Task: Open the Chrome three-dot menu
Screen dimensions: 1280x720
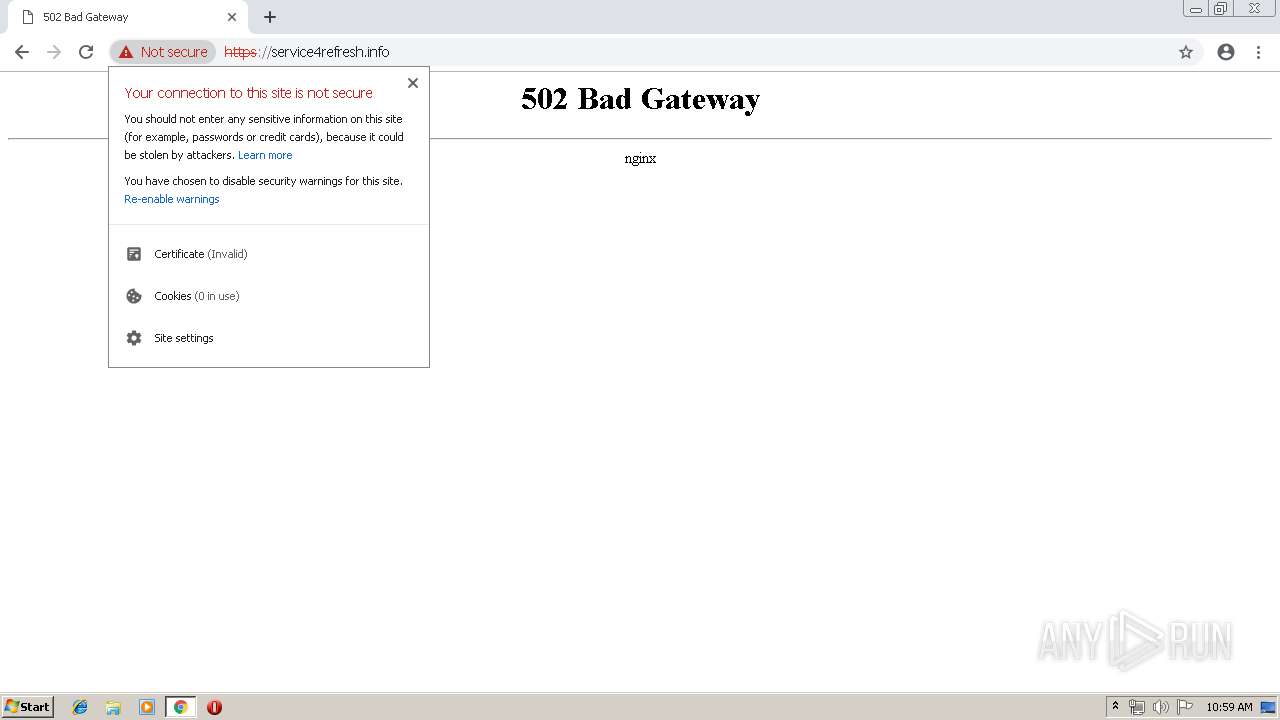Action: (x=1259, y=52)
